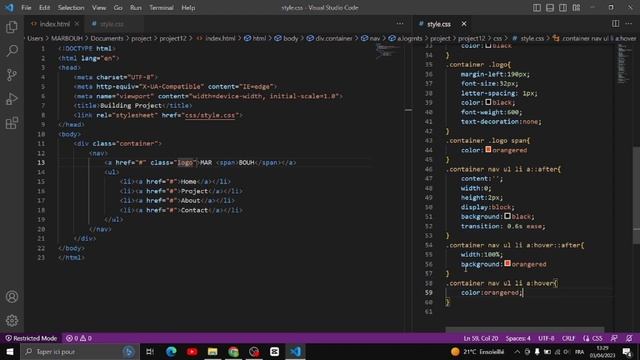The width and height of the screenshot is (640, 360).
Task: Open the Edit menu
Action: tap(44, 8)
